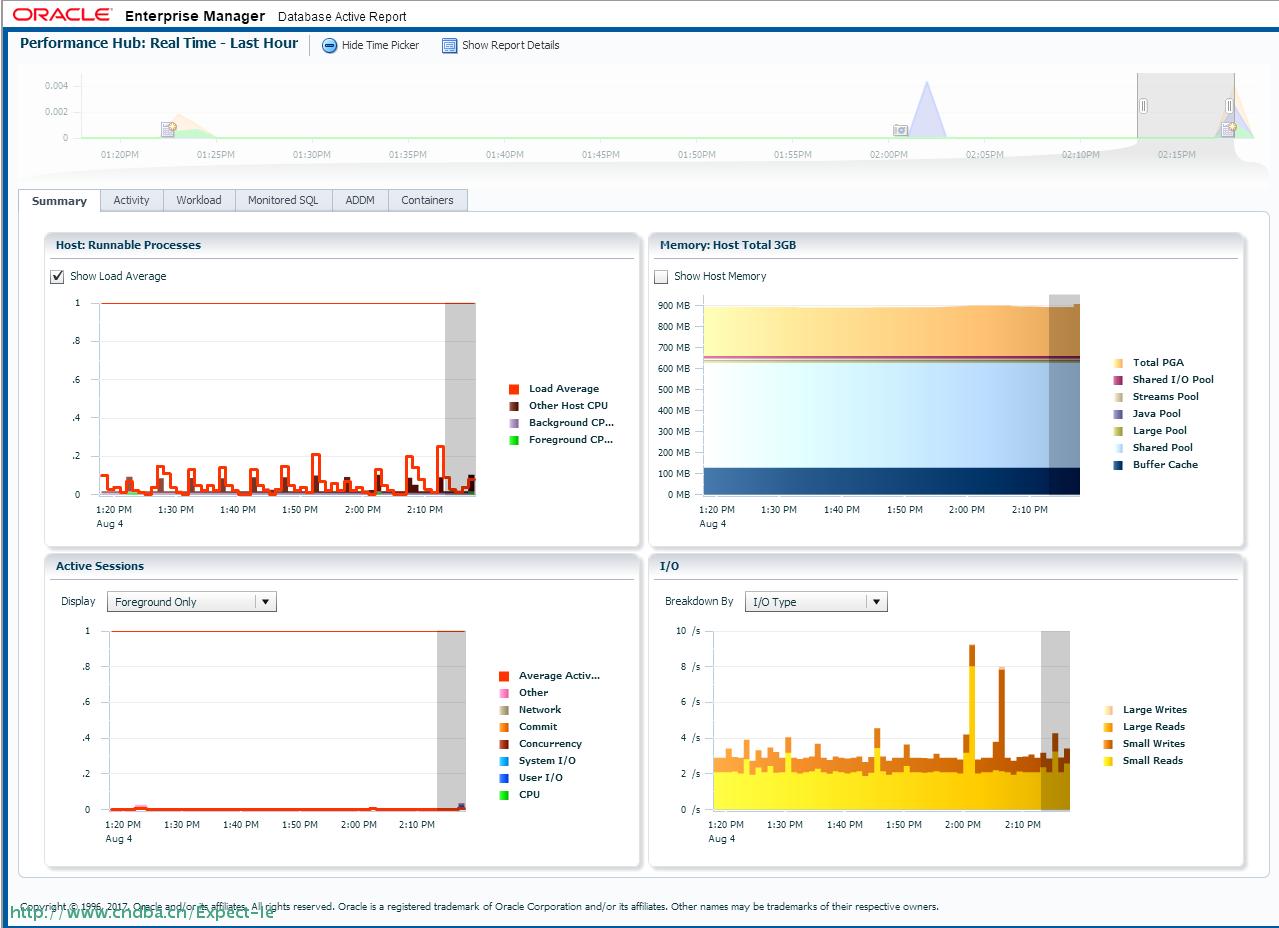Switch to the Workload tab
This screenshot has height=928, width=1279.
199,200
